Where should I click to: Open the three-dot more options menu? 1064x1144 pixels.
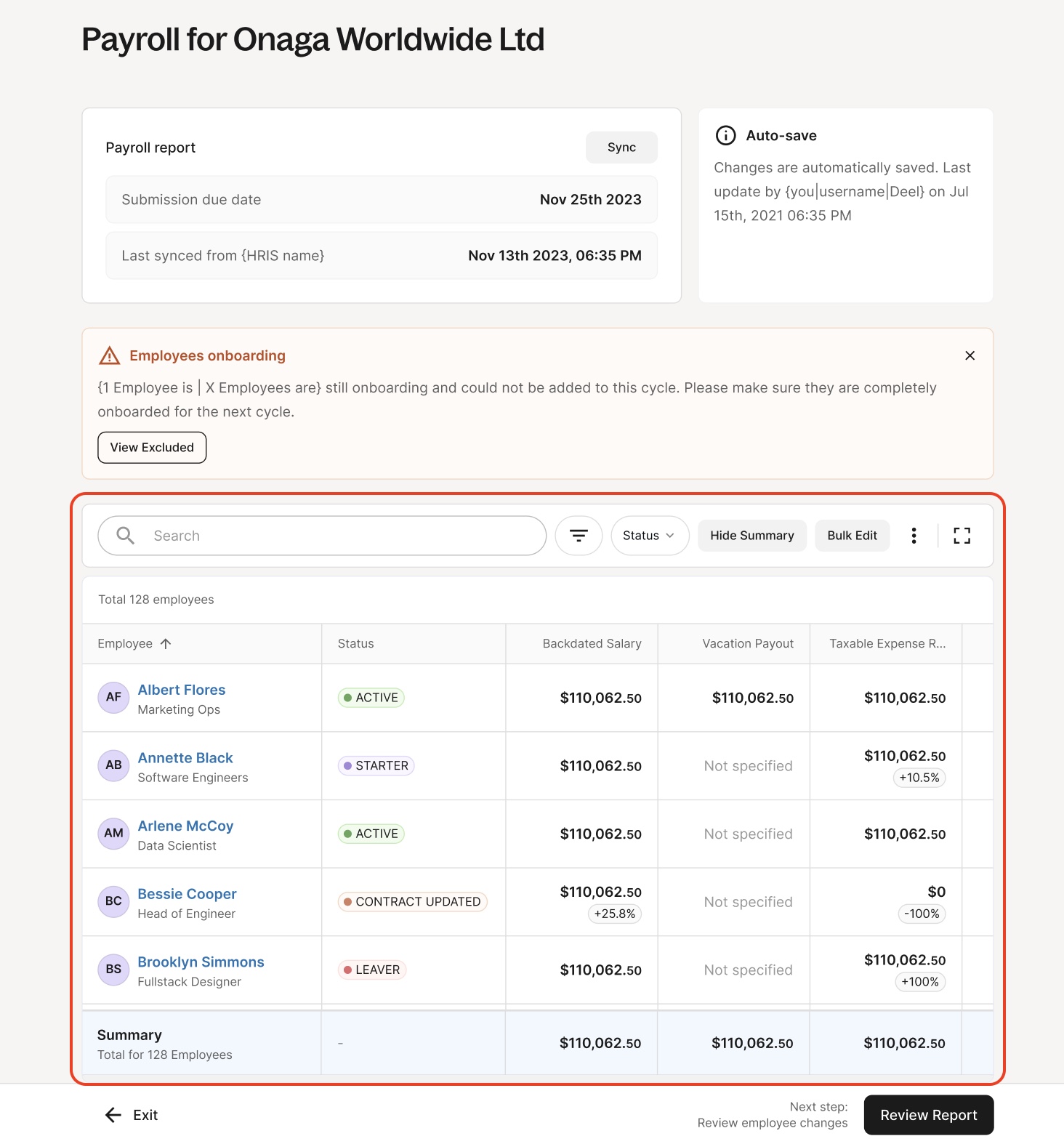[914, 536]
